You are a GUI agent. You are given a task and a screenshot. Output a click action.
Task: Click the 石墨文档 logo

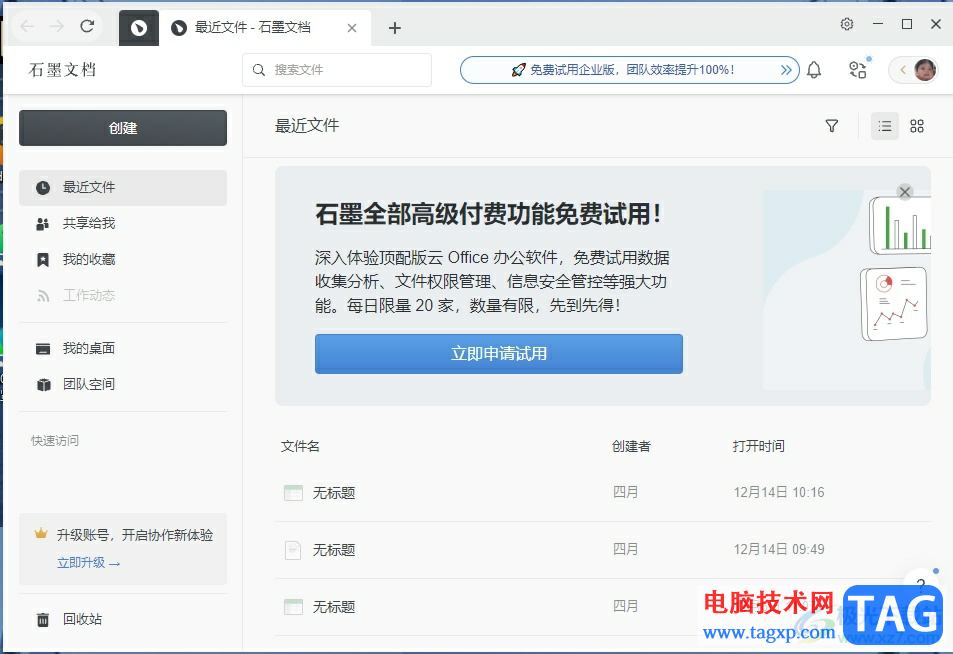point(63,70)
